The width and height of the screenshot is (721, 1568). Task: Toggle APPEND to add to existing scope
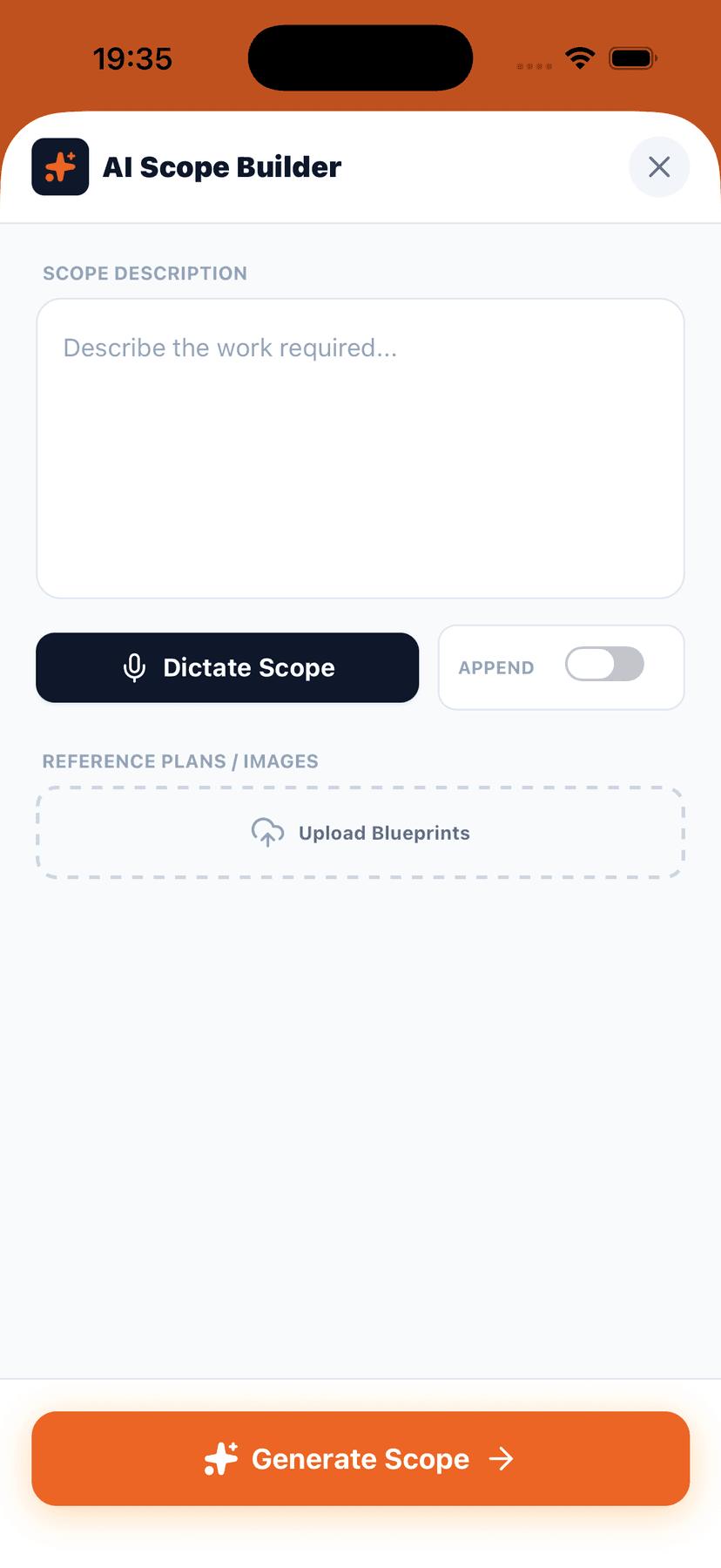point(604,664)
